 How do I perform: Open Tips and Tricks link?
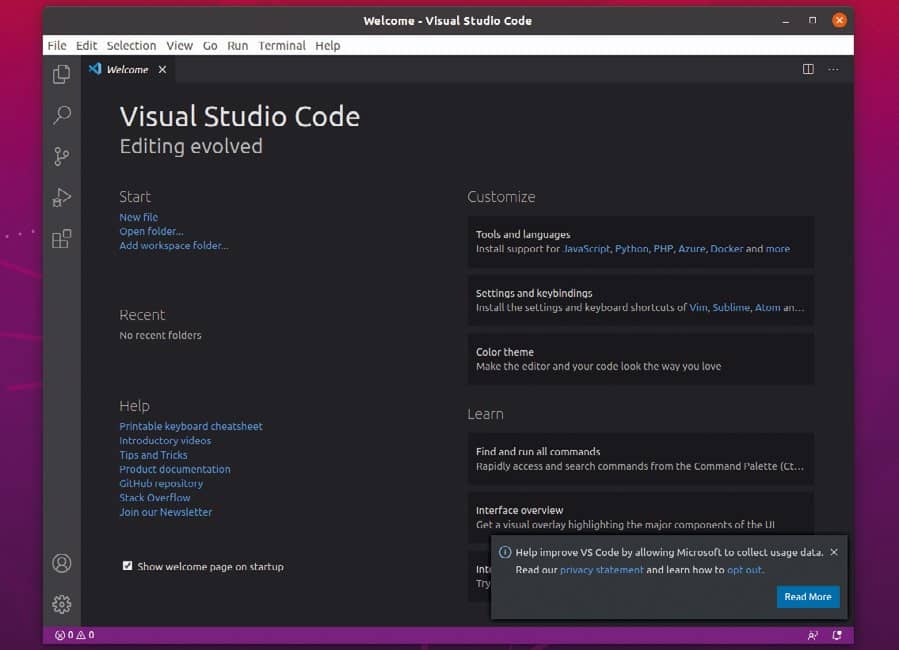[153, 455]
